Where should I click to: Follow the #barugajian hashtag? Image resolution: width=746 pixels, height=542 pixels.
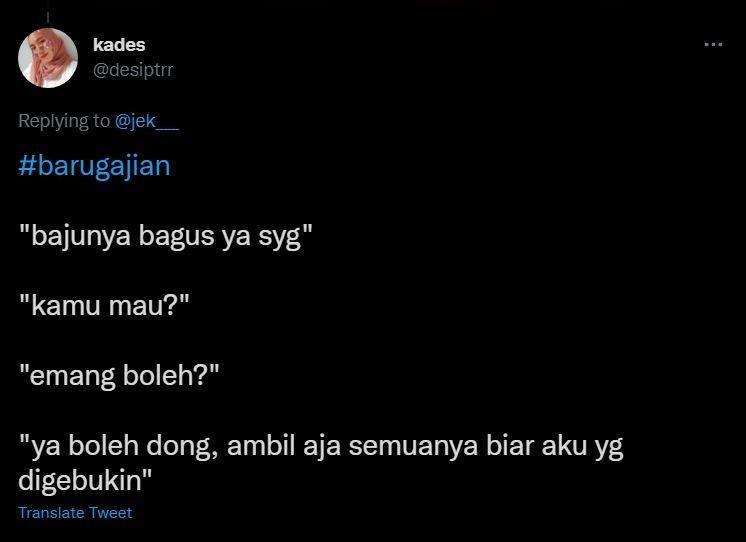(x=94, y=166)
